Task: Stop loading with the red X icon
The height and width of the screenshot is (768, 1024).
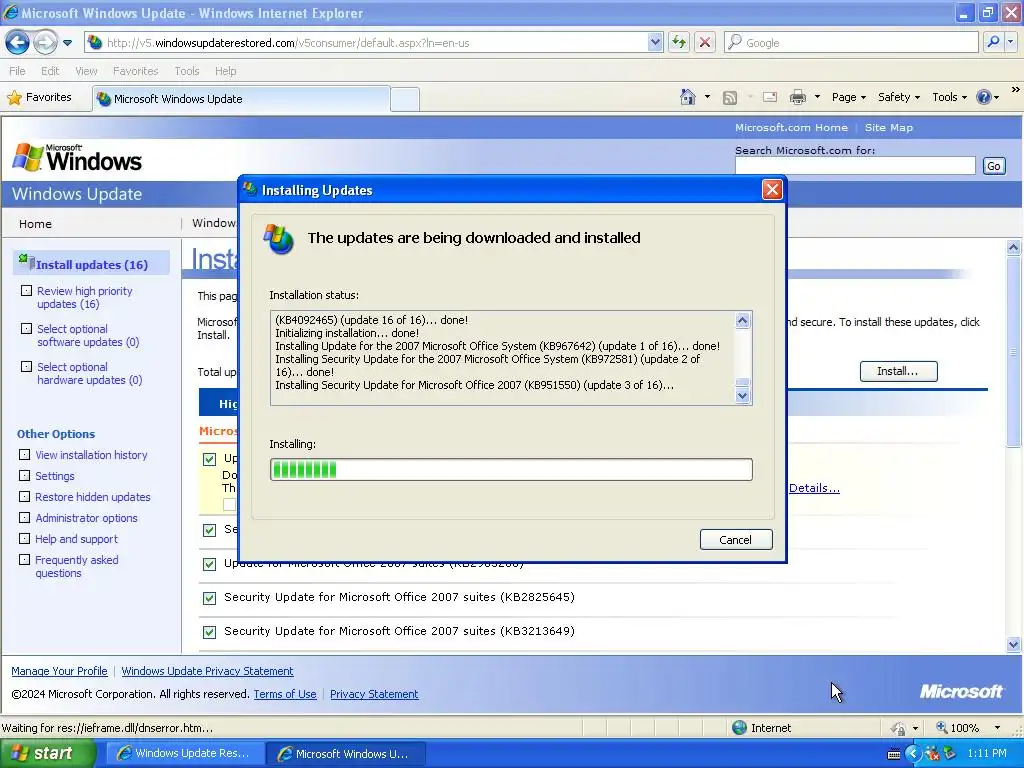Action: (x=705, y=42)
